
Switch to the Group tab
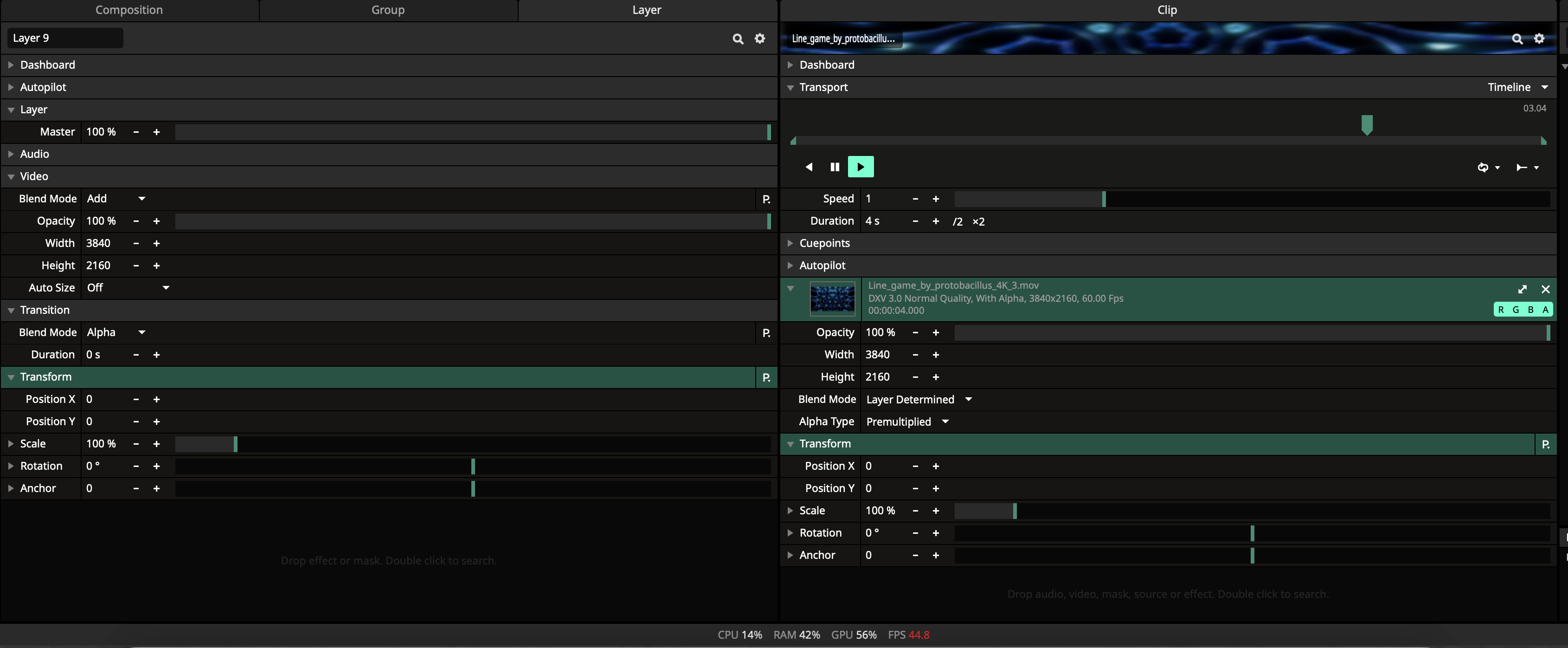pyautogui.click(x=388, y=10)
